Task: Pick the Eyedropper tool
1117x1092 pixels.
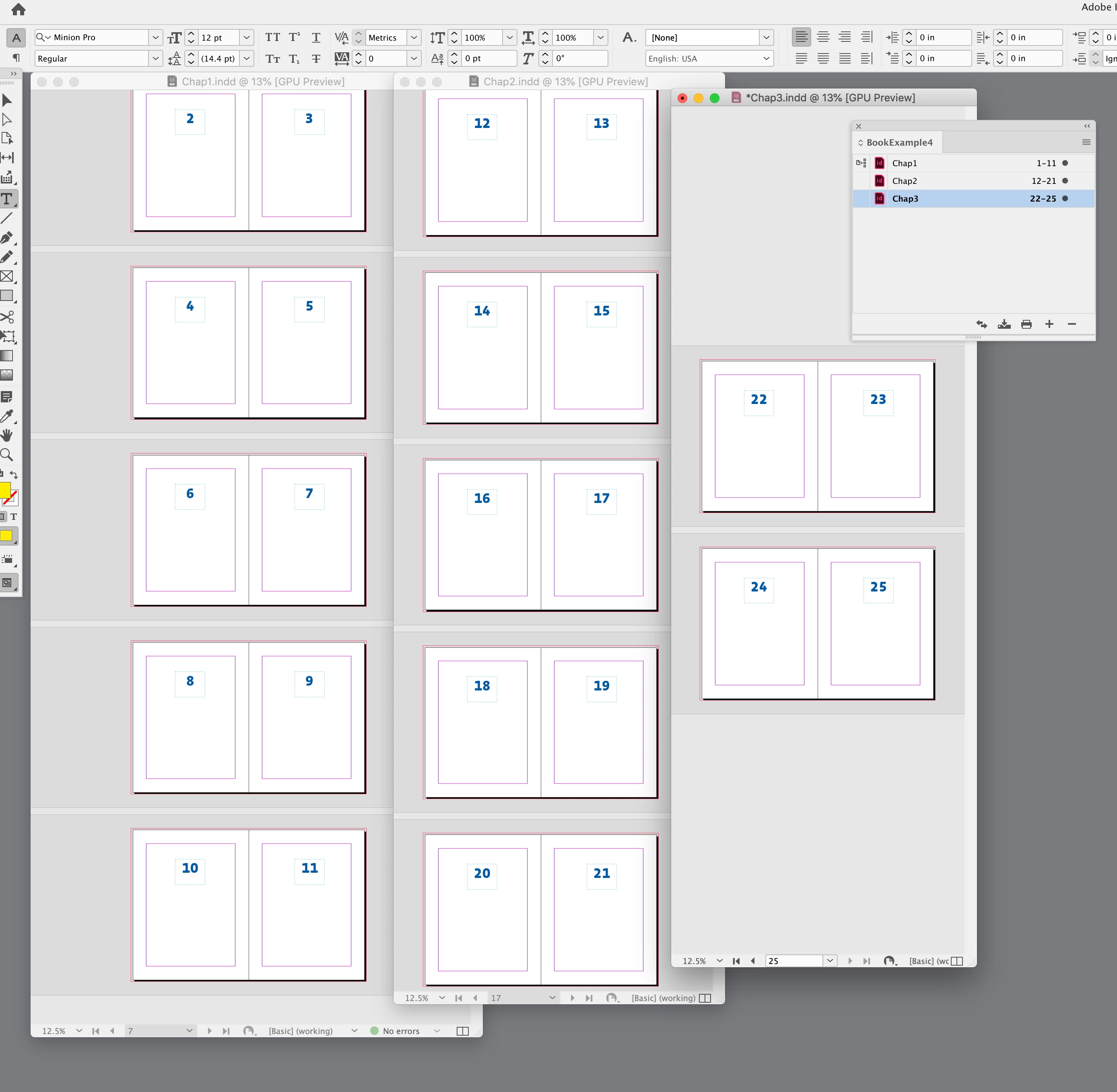Action: click(x=7, y=416)
